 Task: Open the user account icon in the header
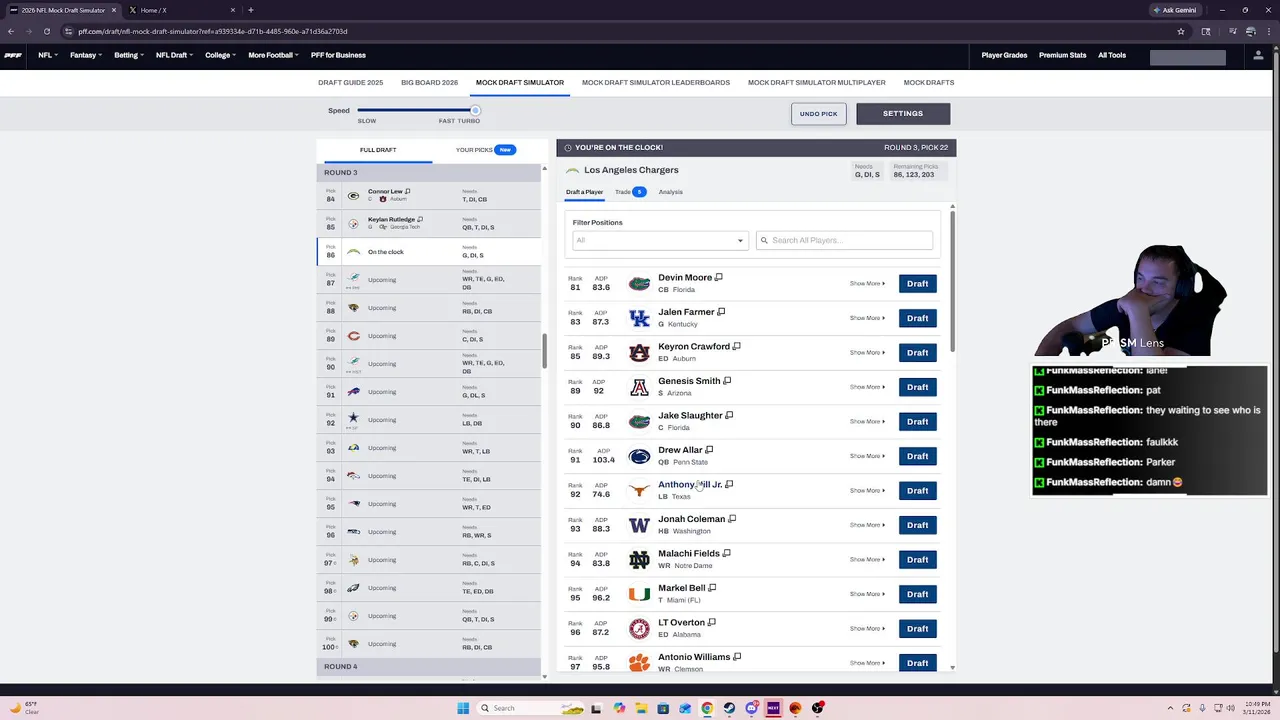tap(1258, 55)
